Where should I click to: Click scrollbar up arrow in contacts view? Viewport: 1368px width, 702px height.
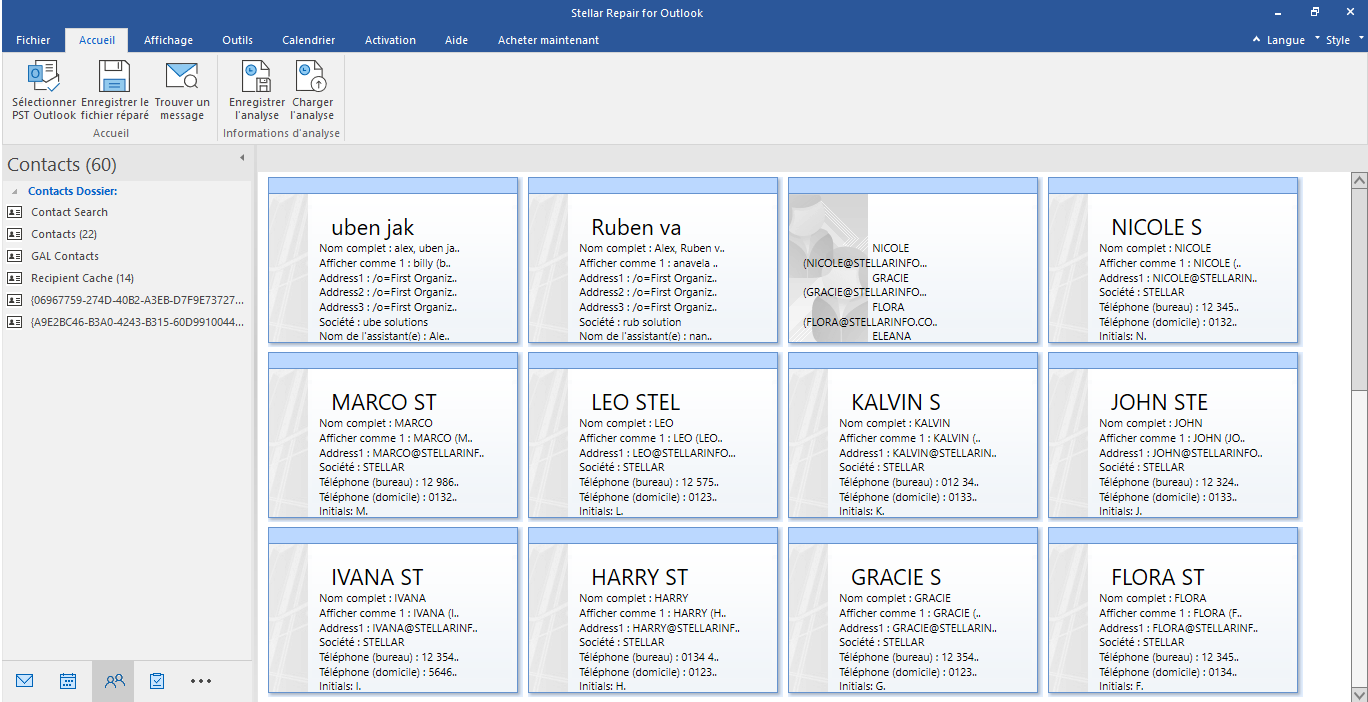[x=1359, y=180]
